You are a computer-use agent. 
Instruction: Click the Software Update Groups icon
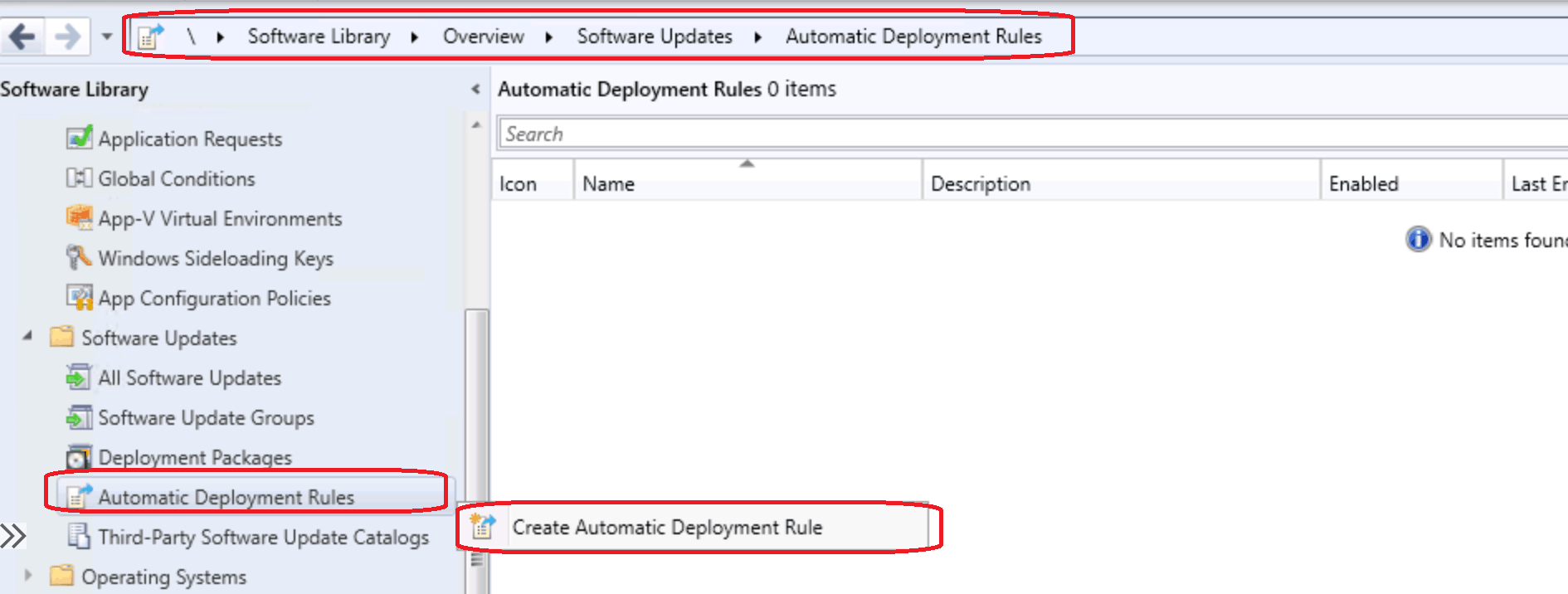click(x=79, y=416)
